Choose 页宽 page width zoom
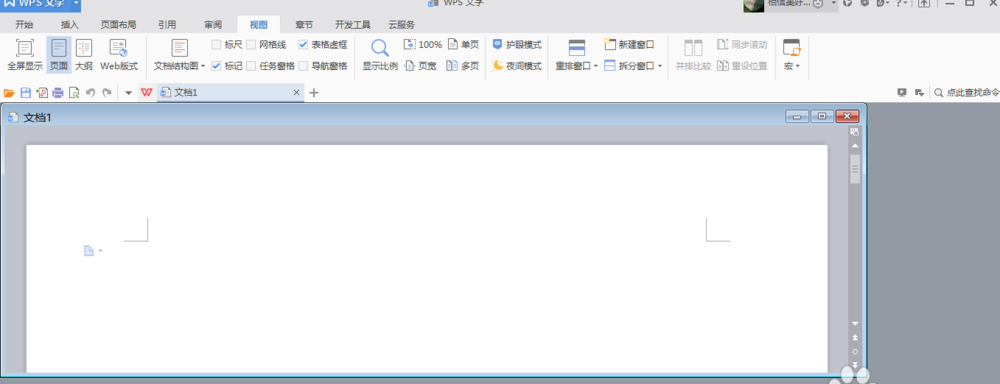 420,66
